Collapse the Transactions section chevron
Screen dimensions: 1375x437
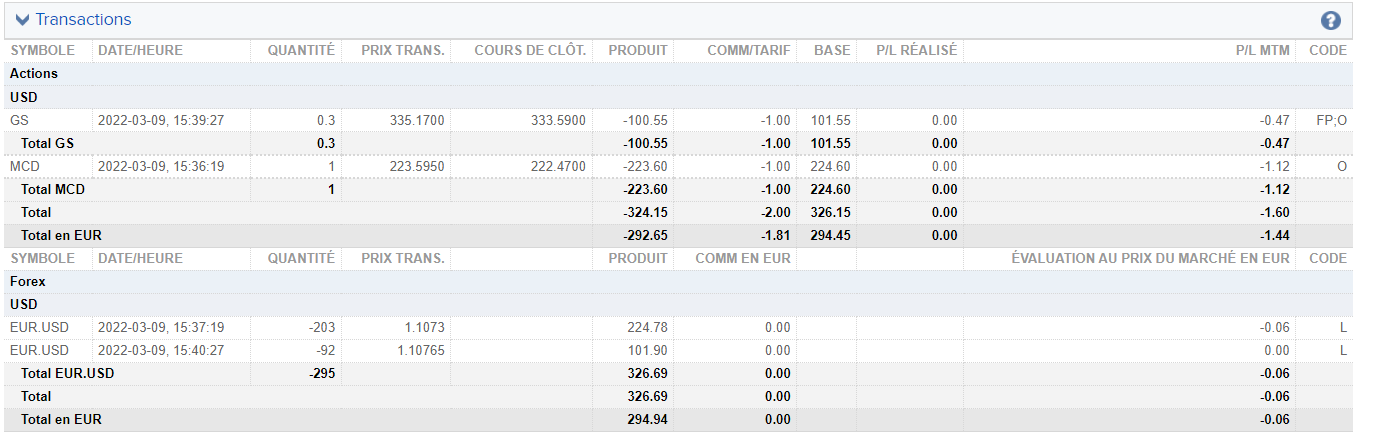pos(22,20)
